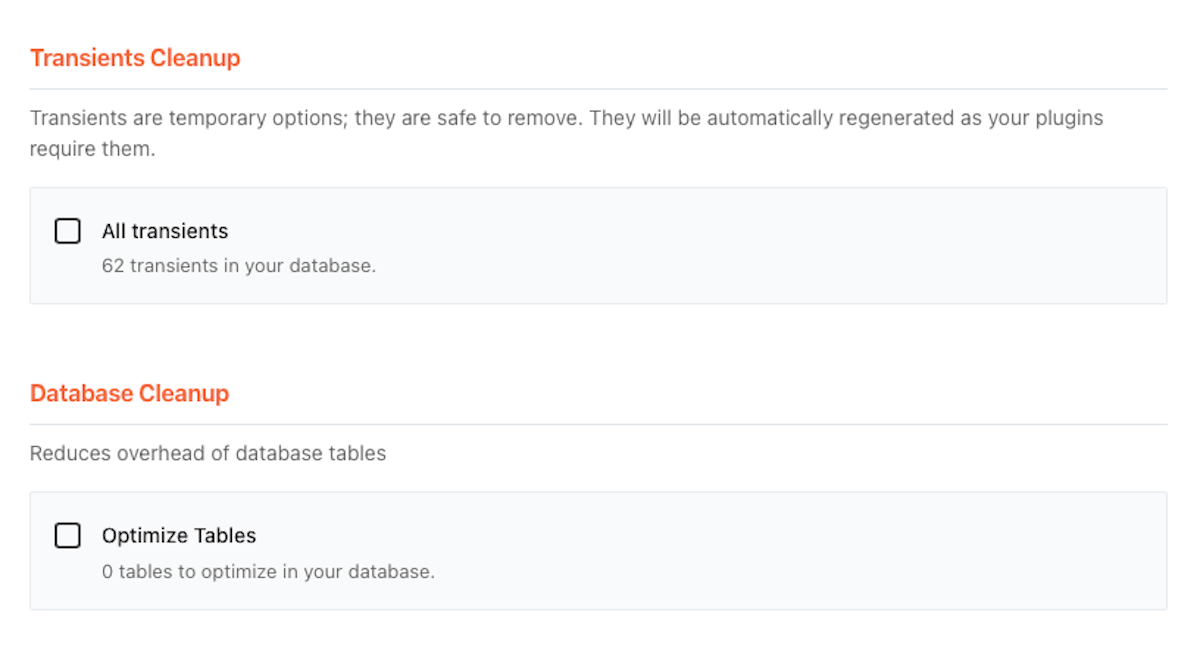Click the number 0 in tables count

(107, 572)
